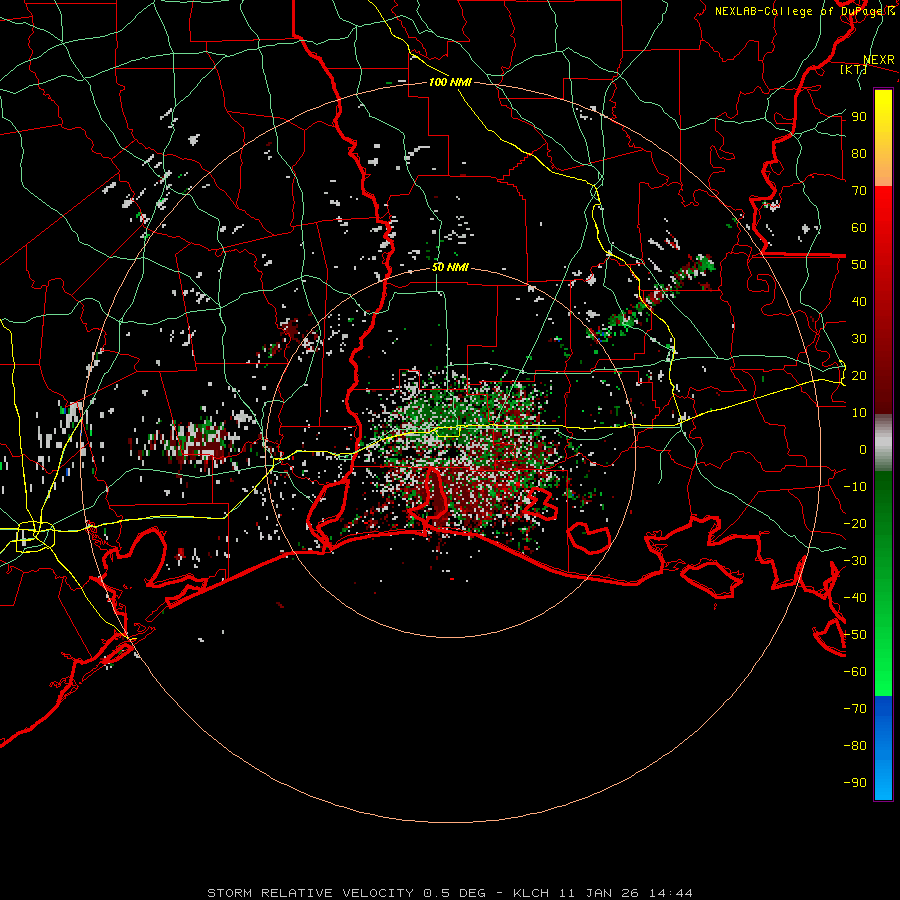Image resolution: width=900 pixels, height=900 pixels.
Task: Select the -20 value on velocity scale
Action: [855, 524]
